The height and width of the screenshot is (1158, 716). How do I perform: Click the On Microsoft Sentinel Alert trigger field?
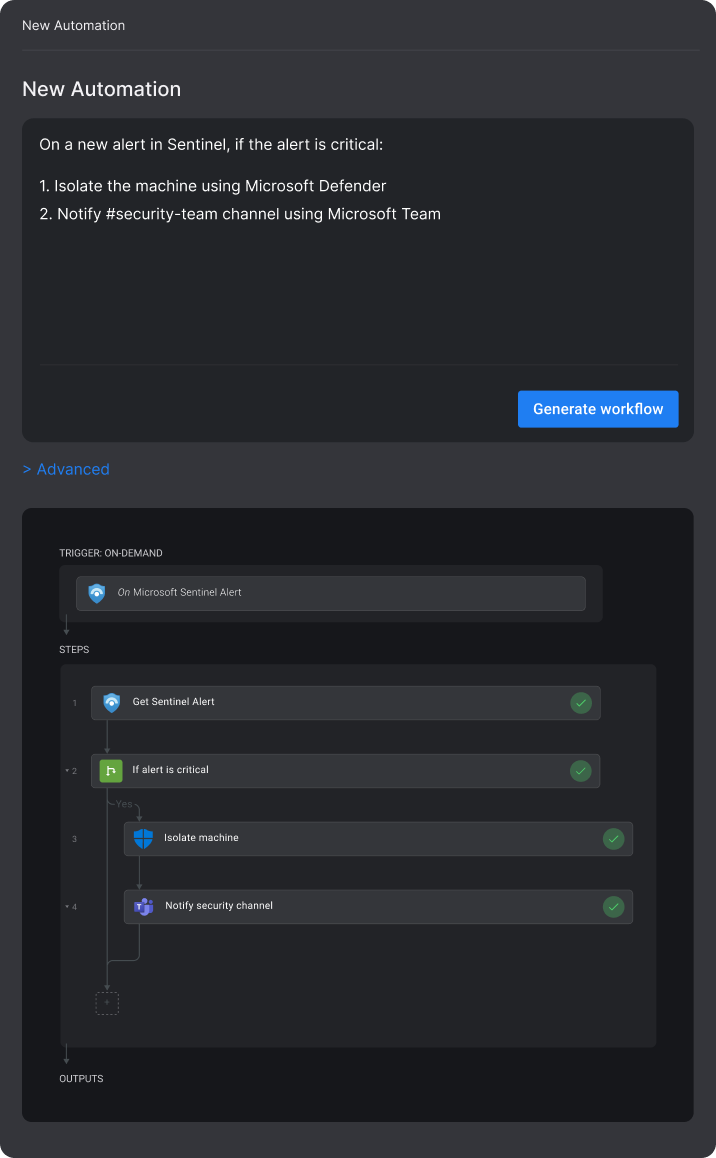tap(330, 593)
